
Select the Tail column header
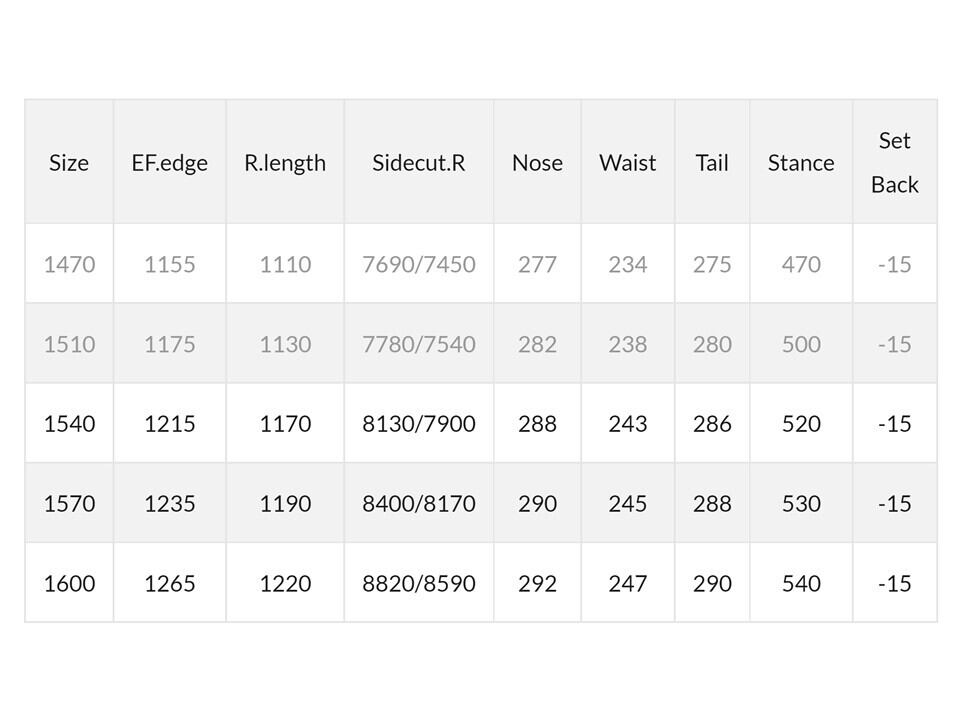click(712, 162)
